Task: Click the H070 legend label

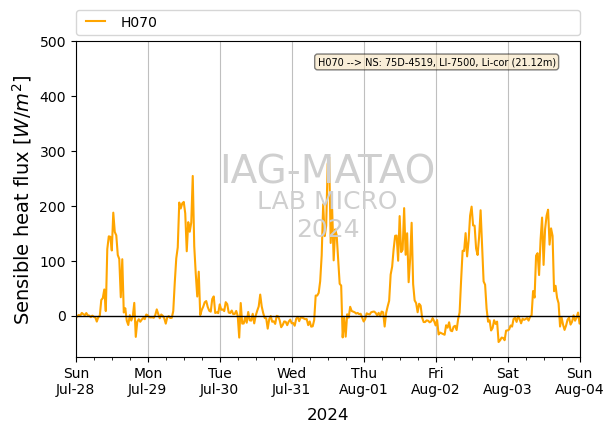Action: pyautogui.click(x=139, y=22)
